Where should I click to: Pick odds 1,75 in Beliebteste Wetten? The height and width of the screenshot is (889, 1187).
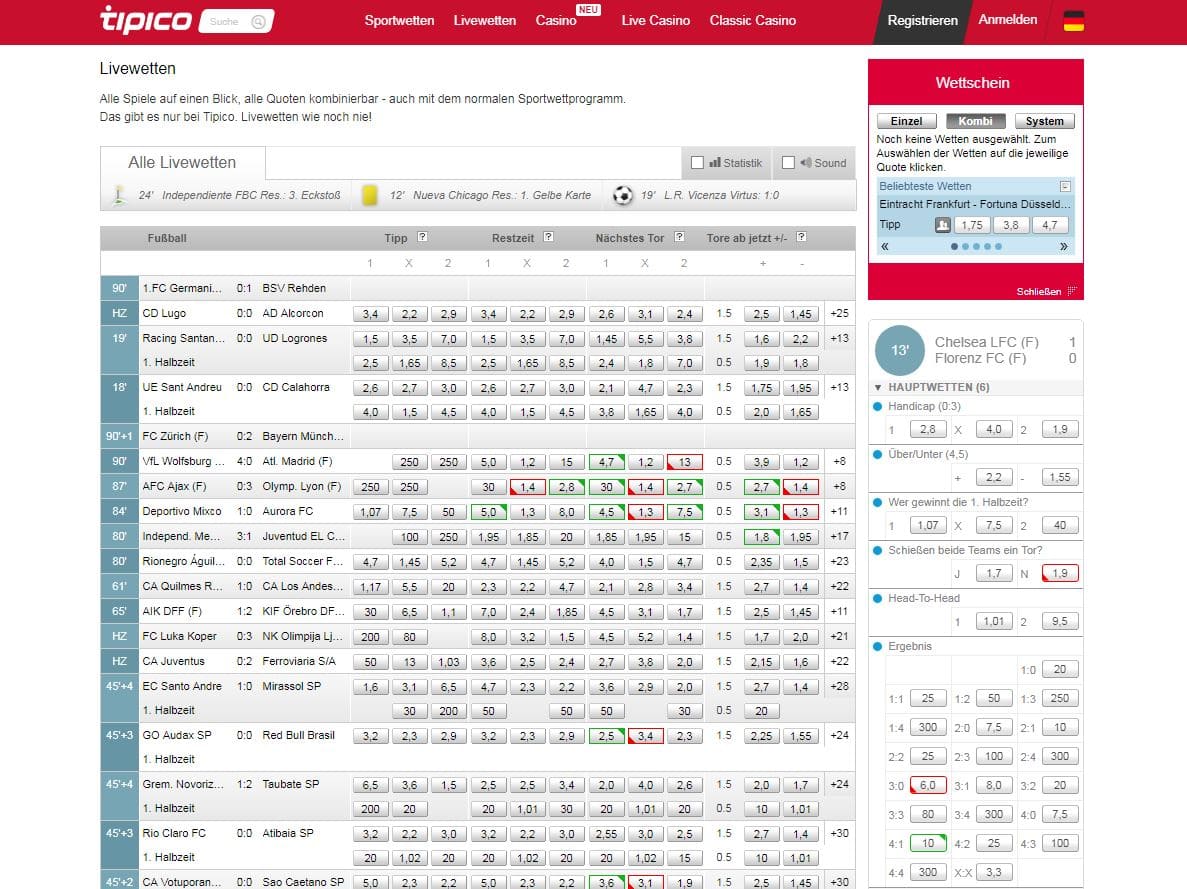(972, 225)
